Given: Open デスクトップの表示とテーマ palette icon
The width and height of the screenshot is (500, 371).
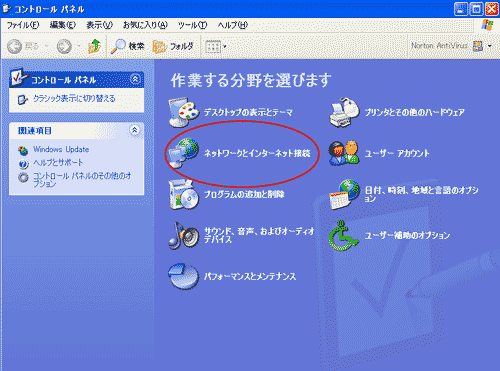Looking at the screenshot, I should [183, 112].
